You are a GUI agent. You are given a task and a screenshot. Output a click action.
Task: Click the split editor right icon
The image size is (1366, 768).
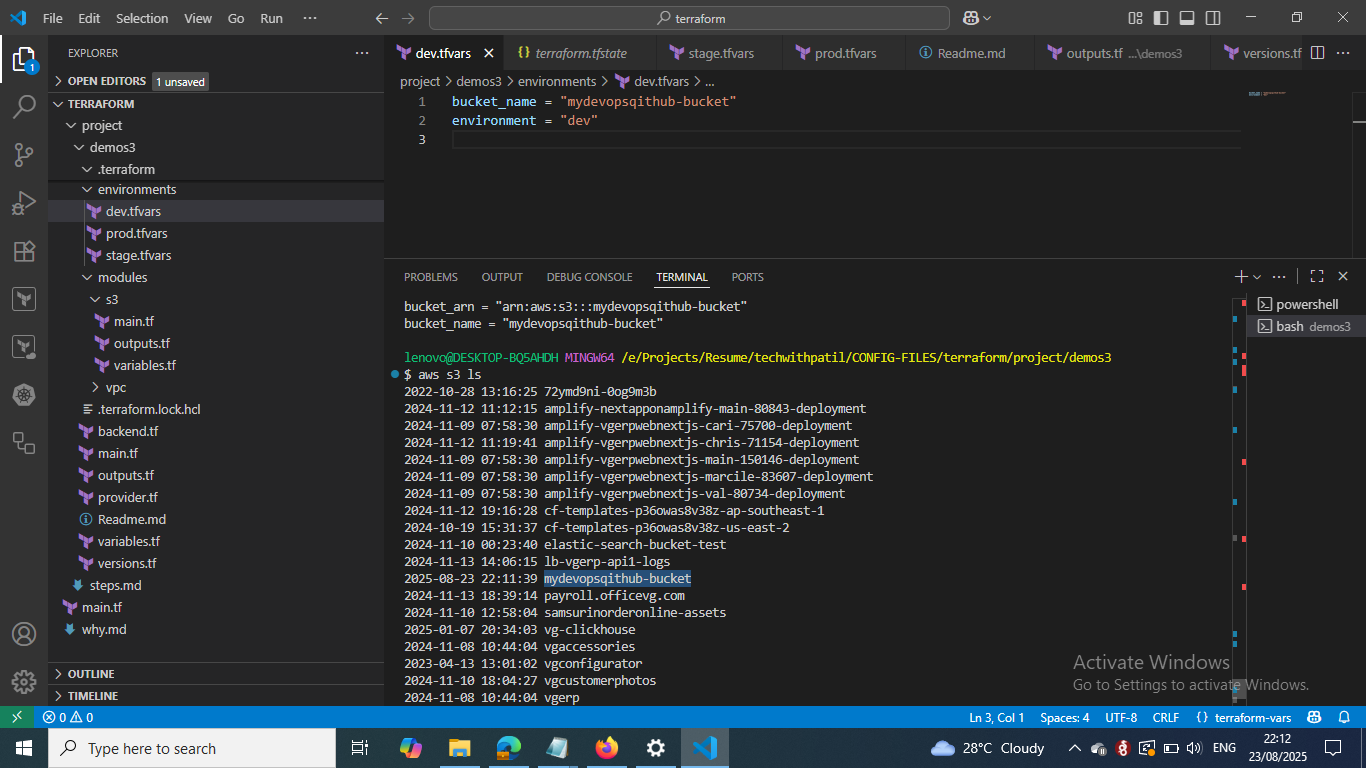click(x=1317, y=53)
